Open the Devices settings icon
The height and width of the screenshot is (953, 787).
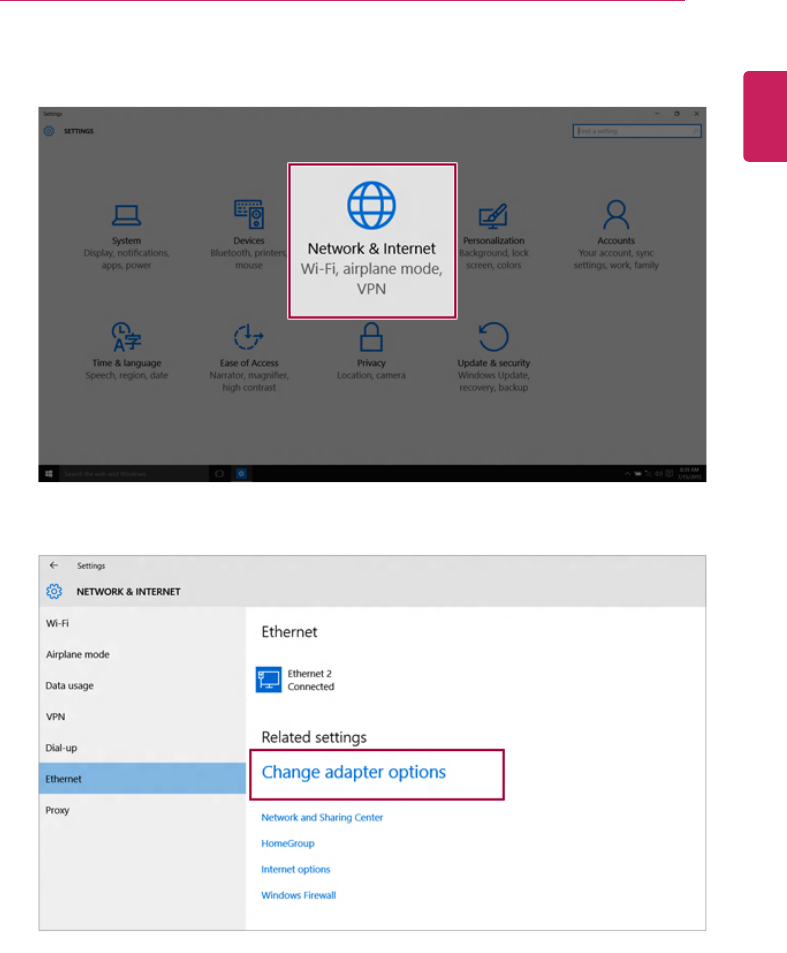click(x=249, y=214)
